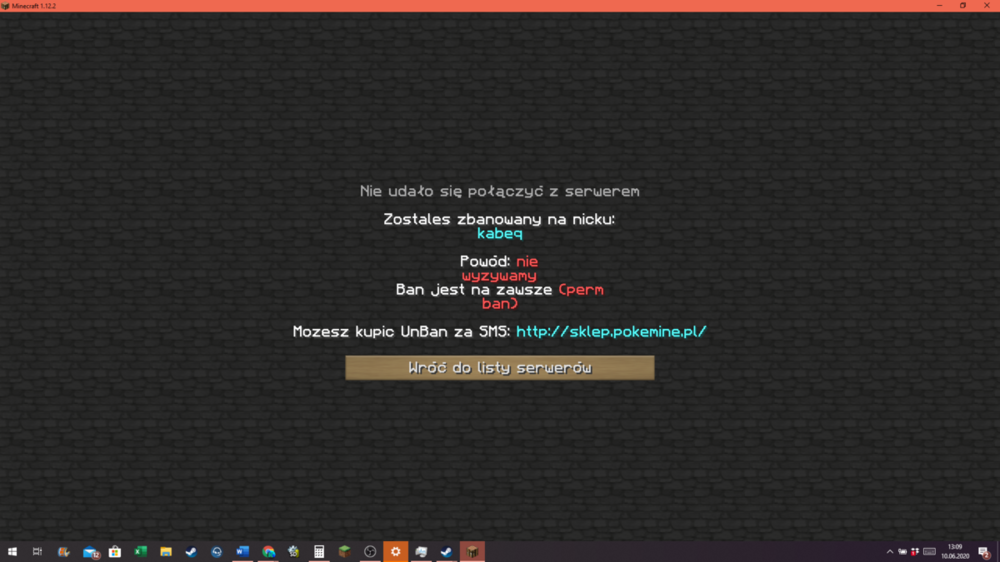Screen dimensions: 1000x562
Task: Click the orange gear taskbar icon
Action: coord(395,551)
